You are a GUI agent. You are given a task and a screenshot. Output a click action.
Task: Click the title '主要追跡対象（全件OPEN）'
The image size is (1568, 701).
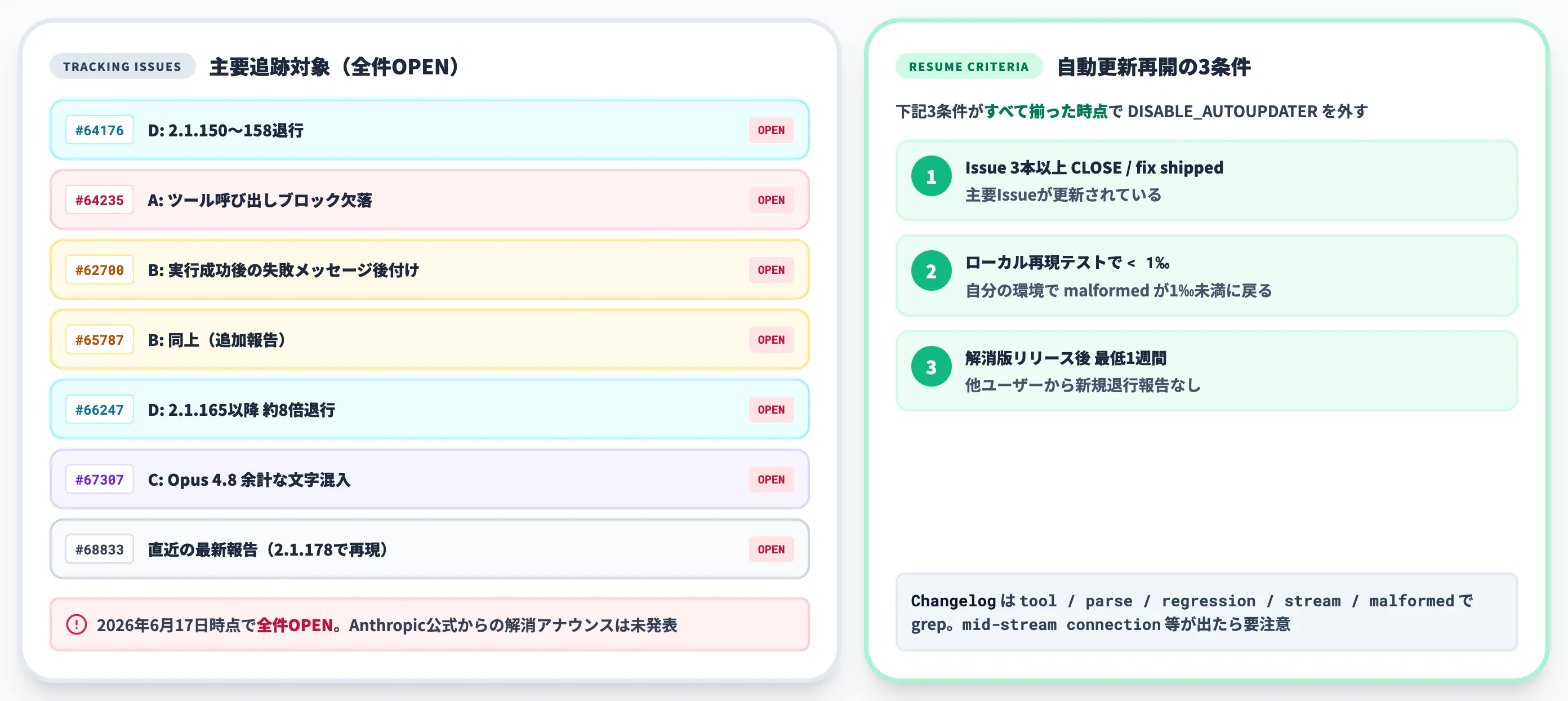coord(334,66)
